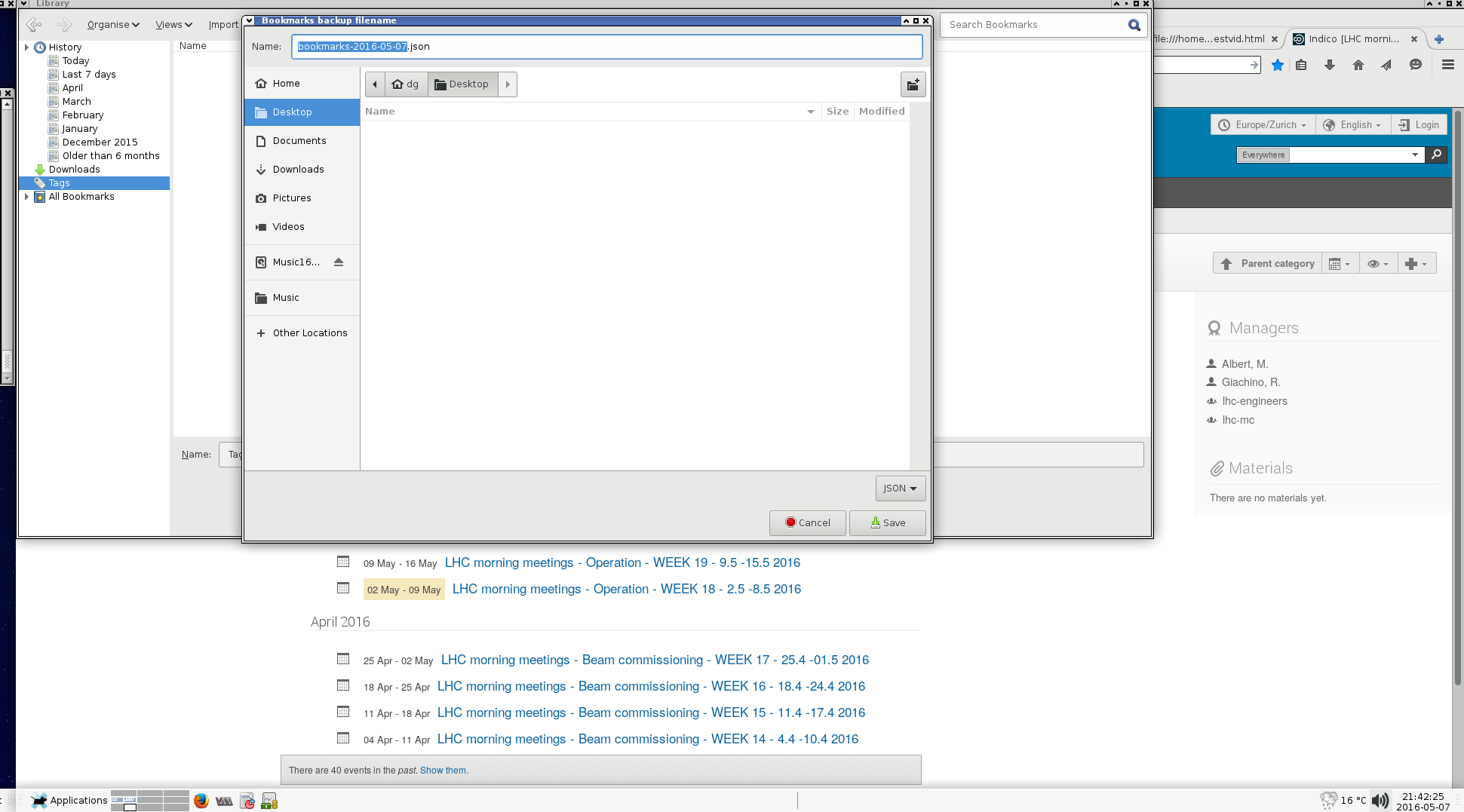Open LHC morning meetings WEEK 18 link
This screenshot has height=812, width=1464.
tap(627, 590)
